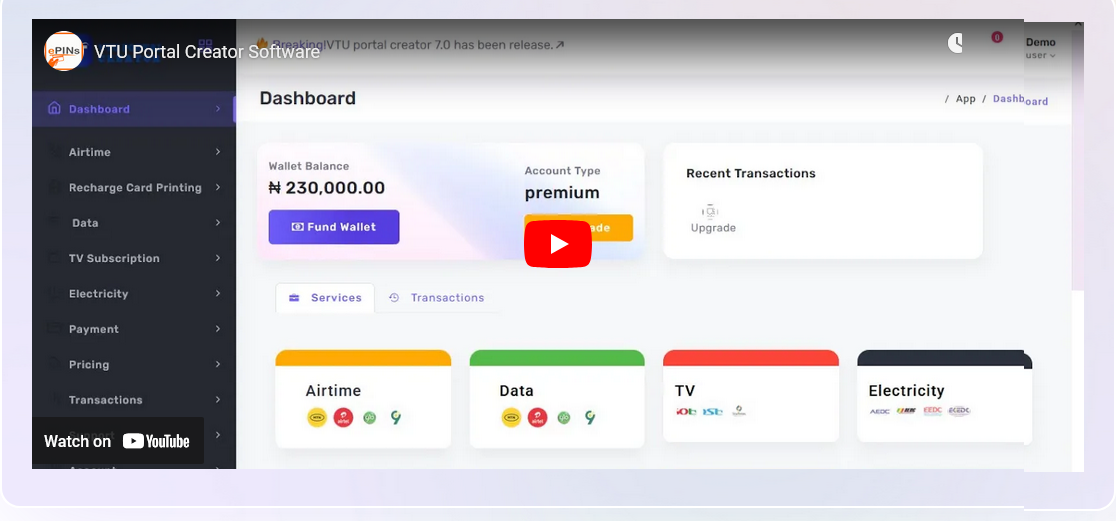Open the Airtime service card title
Viewport: 1116px width, 521px height.
[x=333, y=391]
